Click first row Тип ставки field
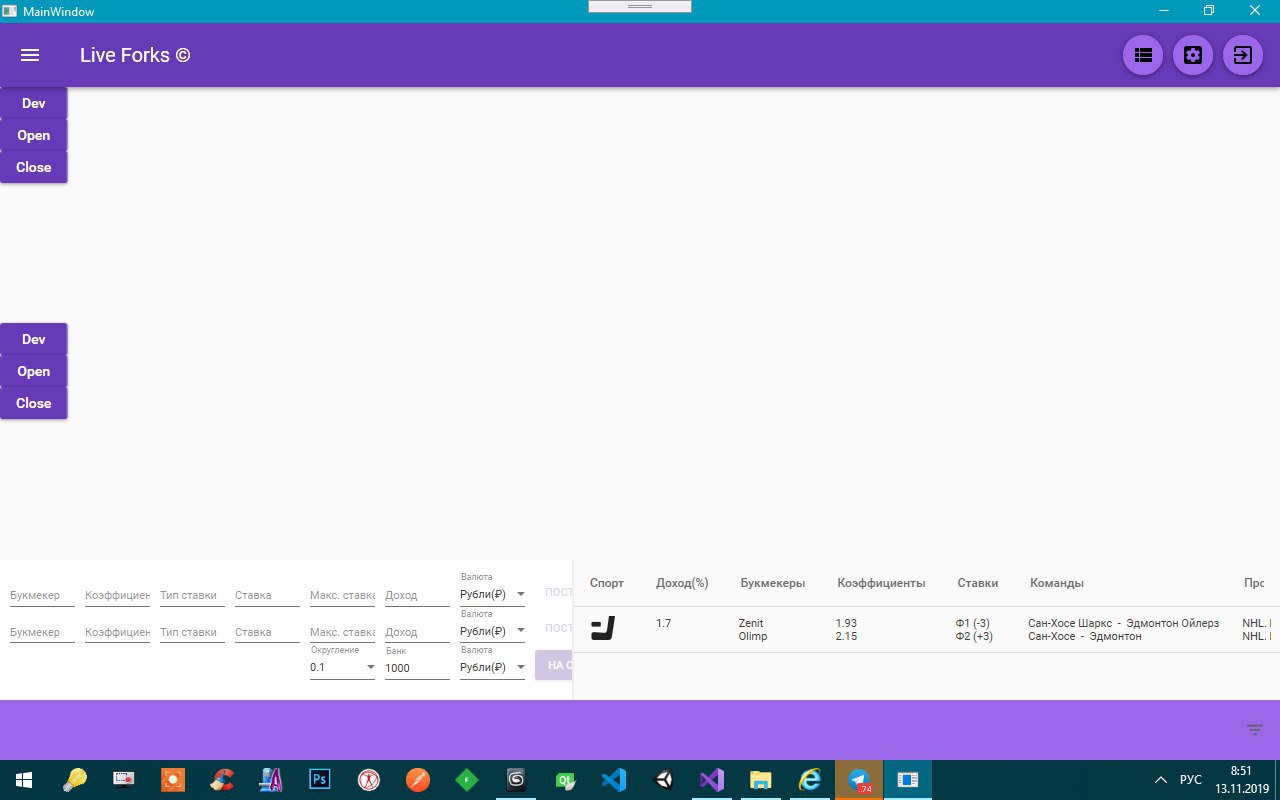The width and height of the screenshot is (1280, 800). tap(192, 595)
